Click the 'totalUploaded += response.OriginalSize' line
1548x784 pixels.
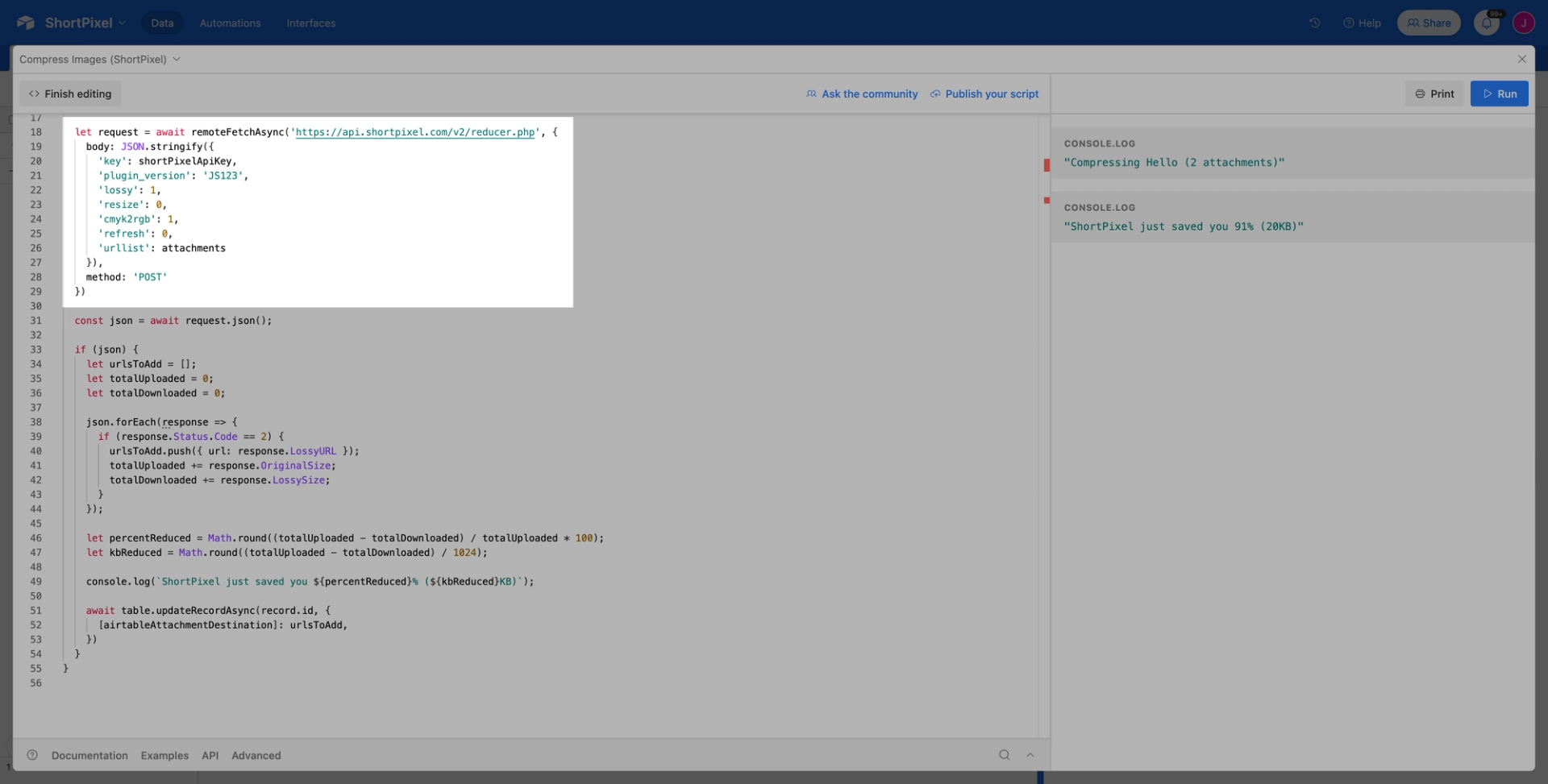(x=223, y=466)
